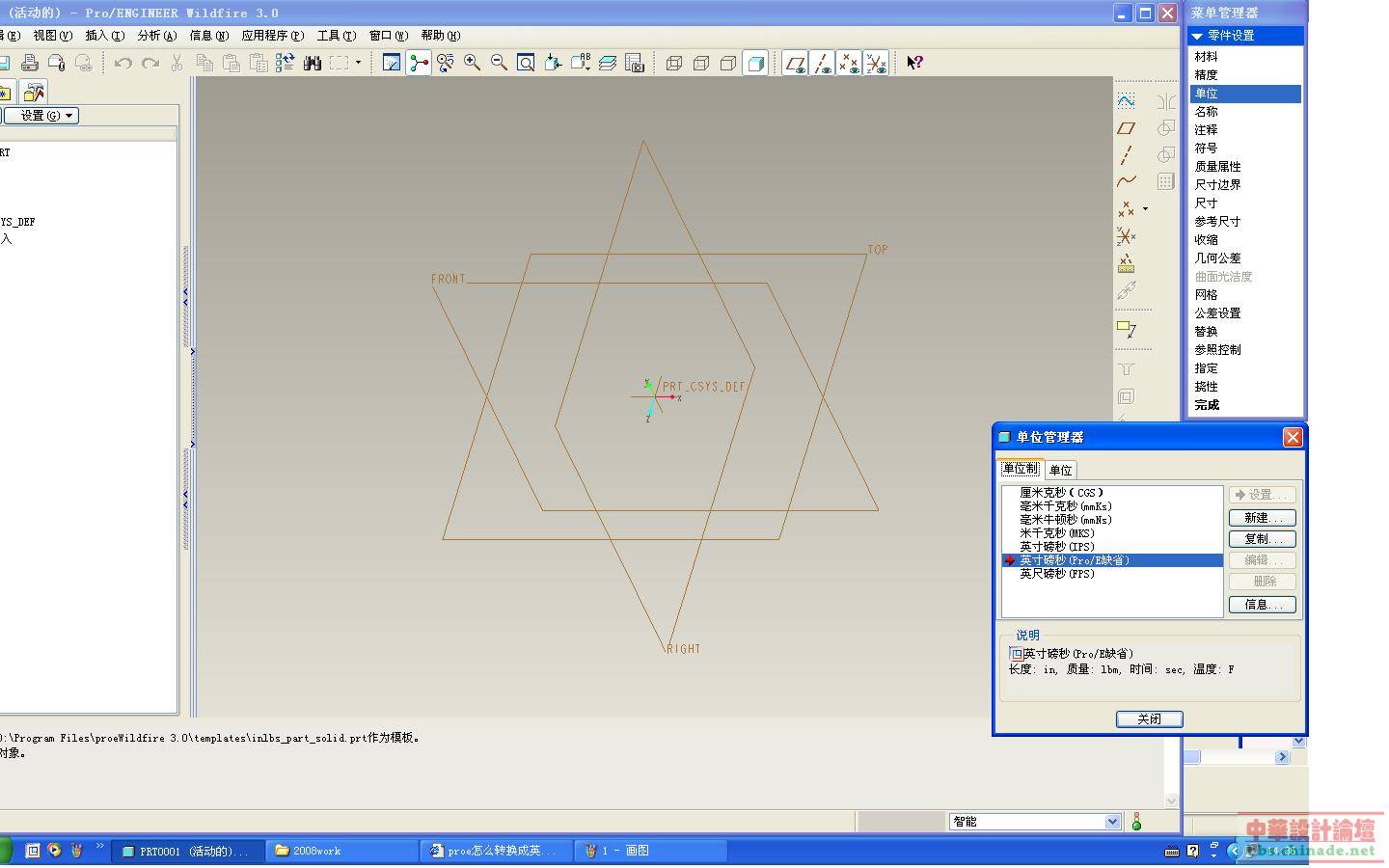Switch to wireframe display mode

coord(674,63)
